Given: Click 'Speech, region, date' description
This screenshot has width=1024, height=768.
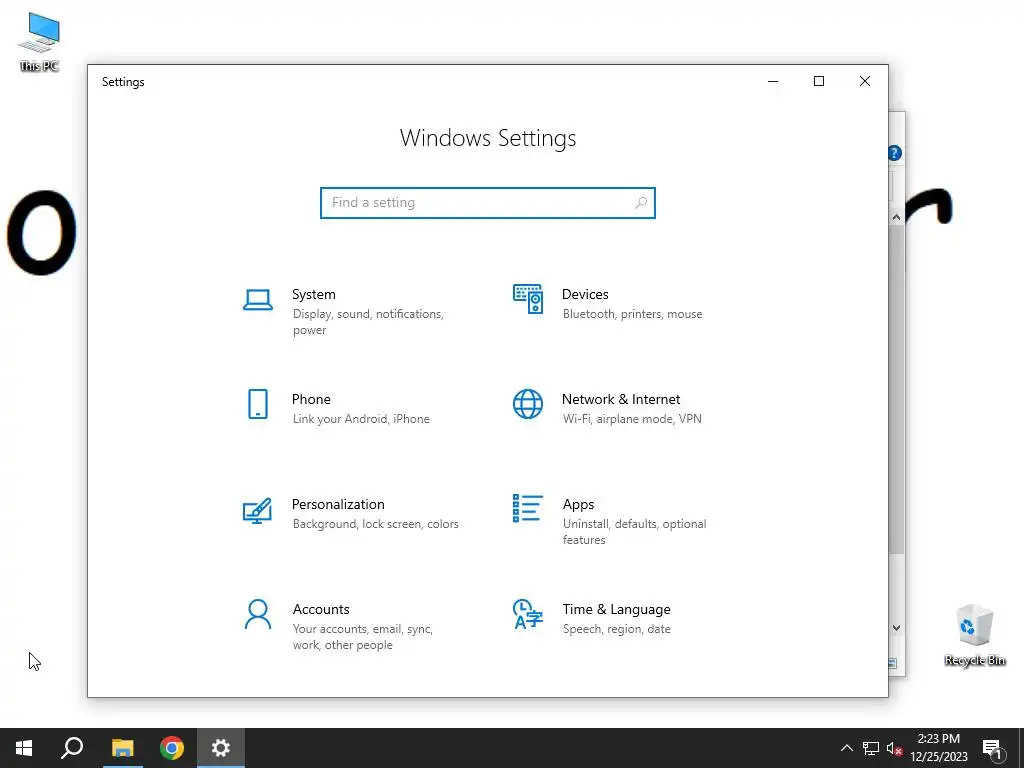Looking at the screenshot, I should point(616,629).
